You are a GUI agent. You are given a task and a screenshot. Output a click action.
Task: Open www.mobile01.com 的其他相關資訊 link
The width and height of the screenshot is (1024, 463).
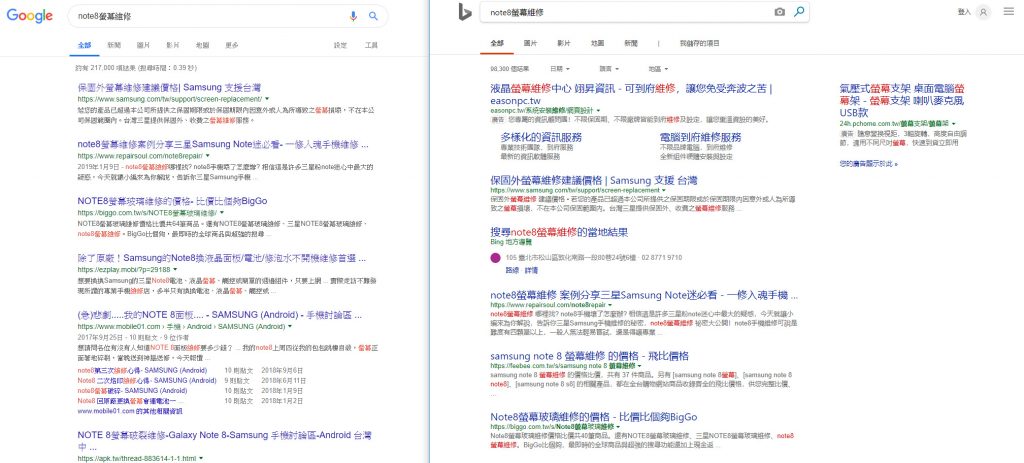click(x=129, y=411)
